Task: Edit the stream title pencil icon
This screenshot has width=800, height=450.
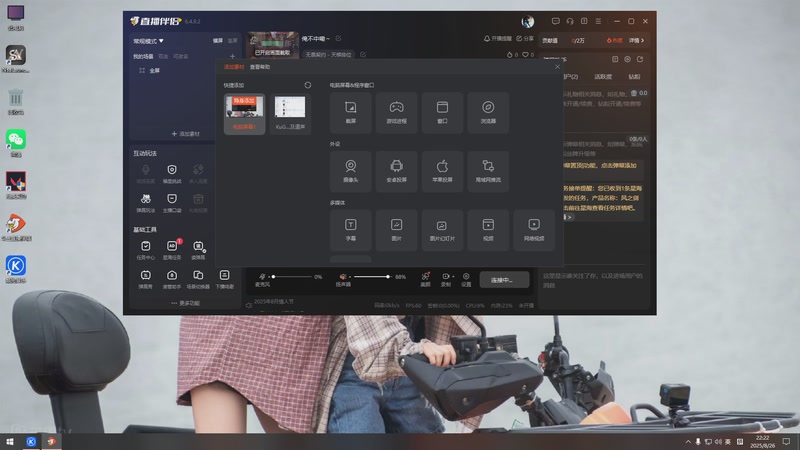Action: 338,38
